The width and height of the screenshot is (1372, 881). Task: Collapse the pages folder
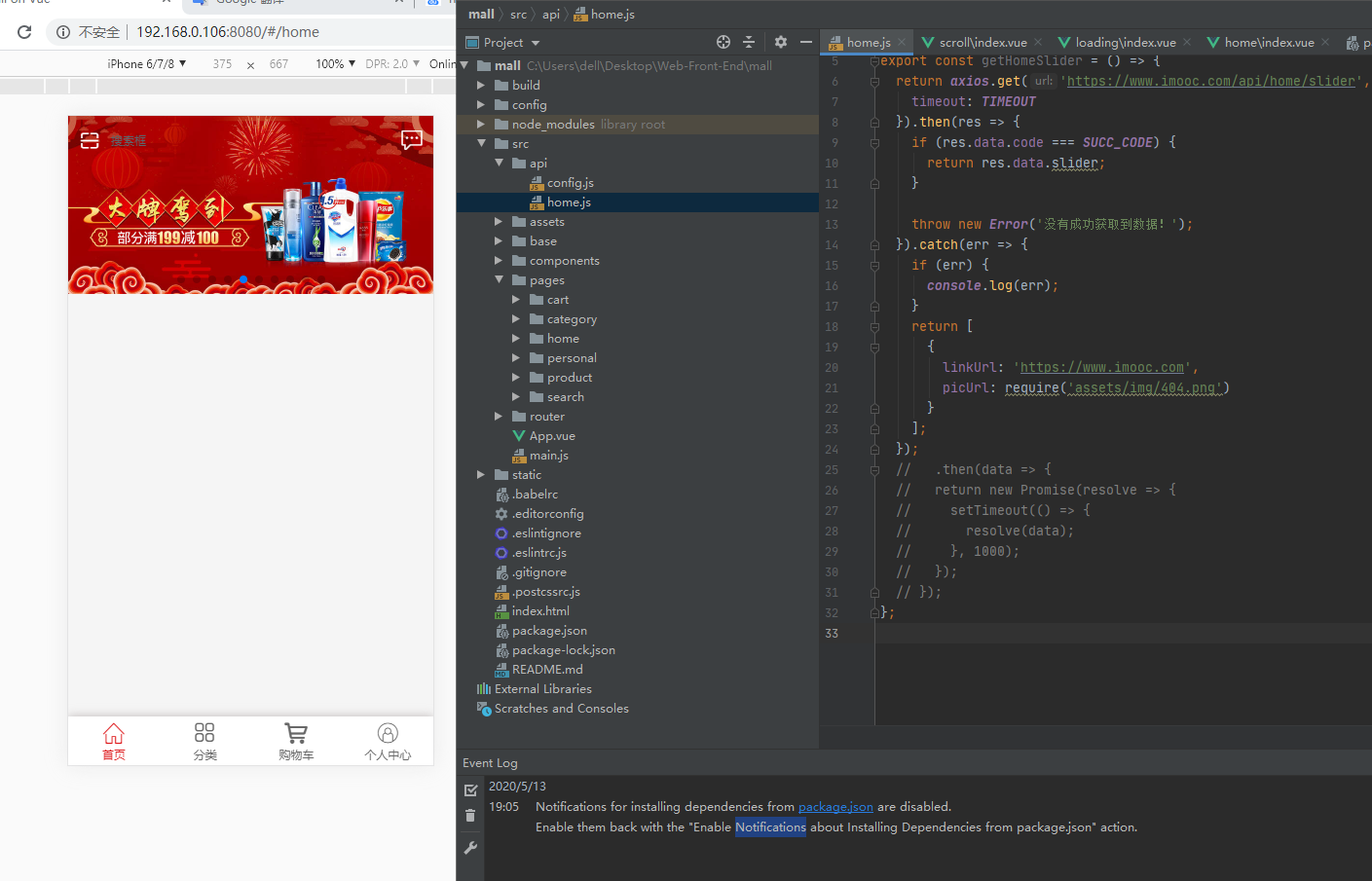point(499,279)
